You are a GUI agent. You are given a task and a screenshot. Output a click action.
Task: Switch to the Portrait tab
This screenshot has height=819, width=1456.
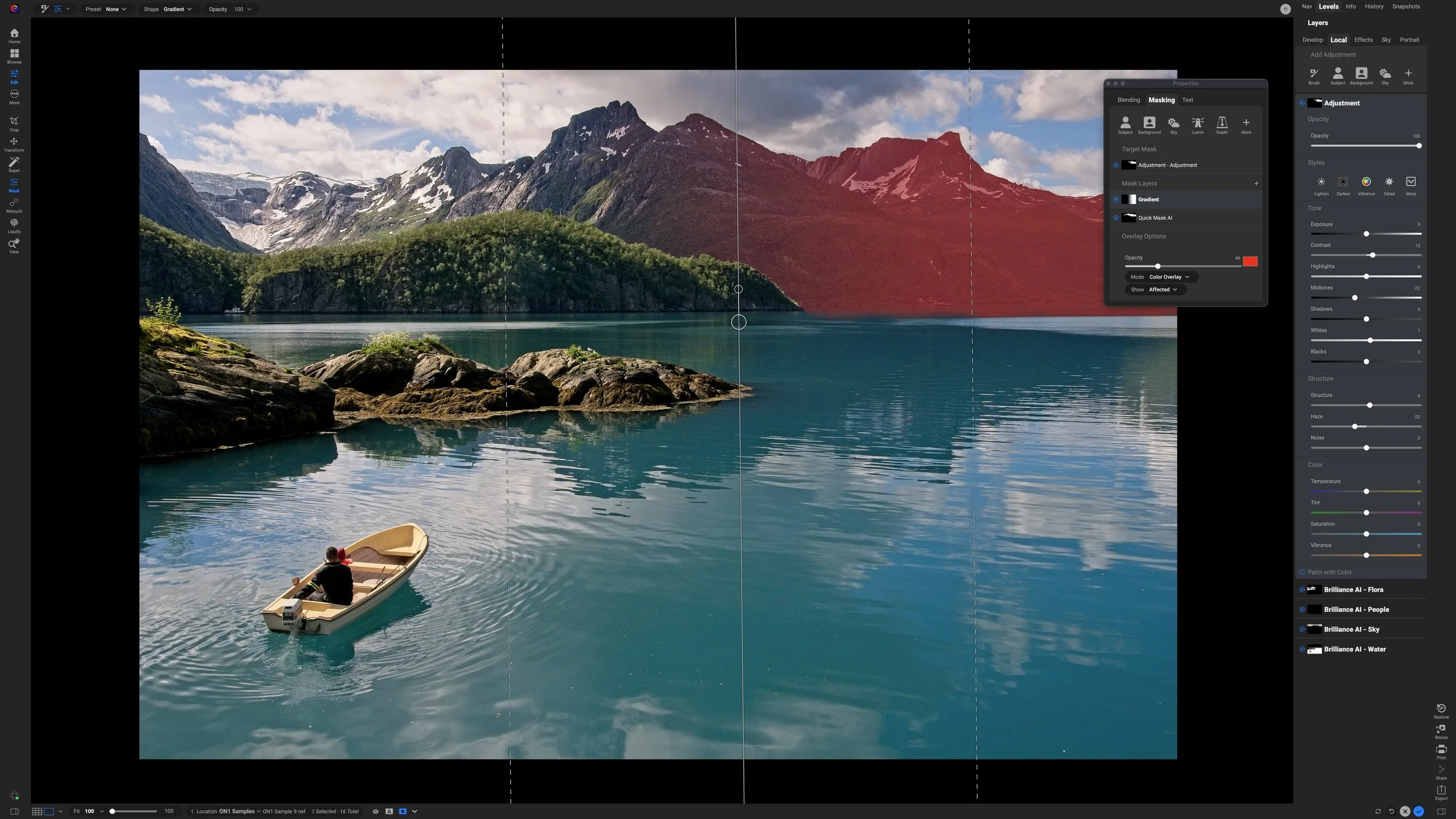click(1409, 40)
